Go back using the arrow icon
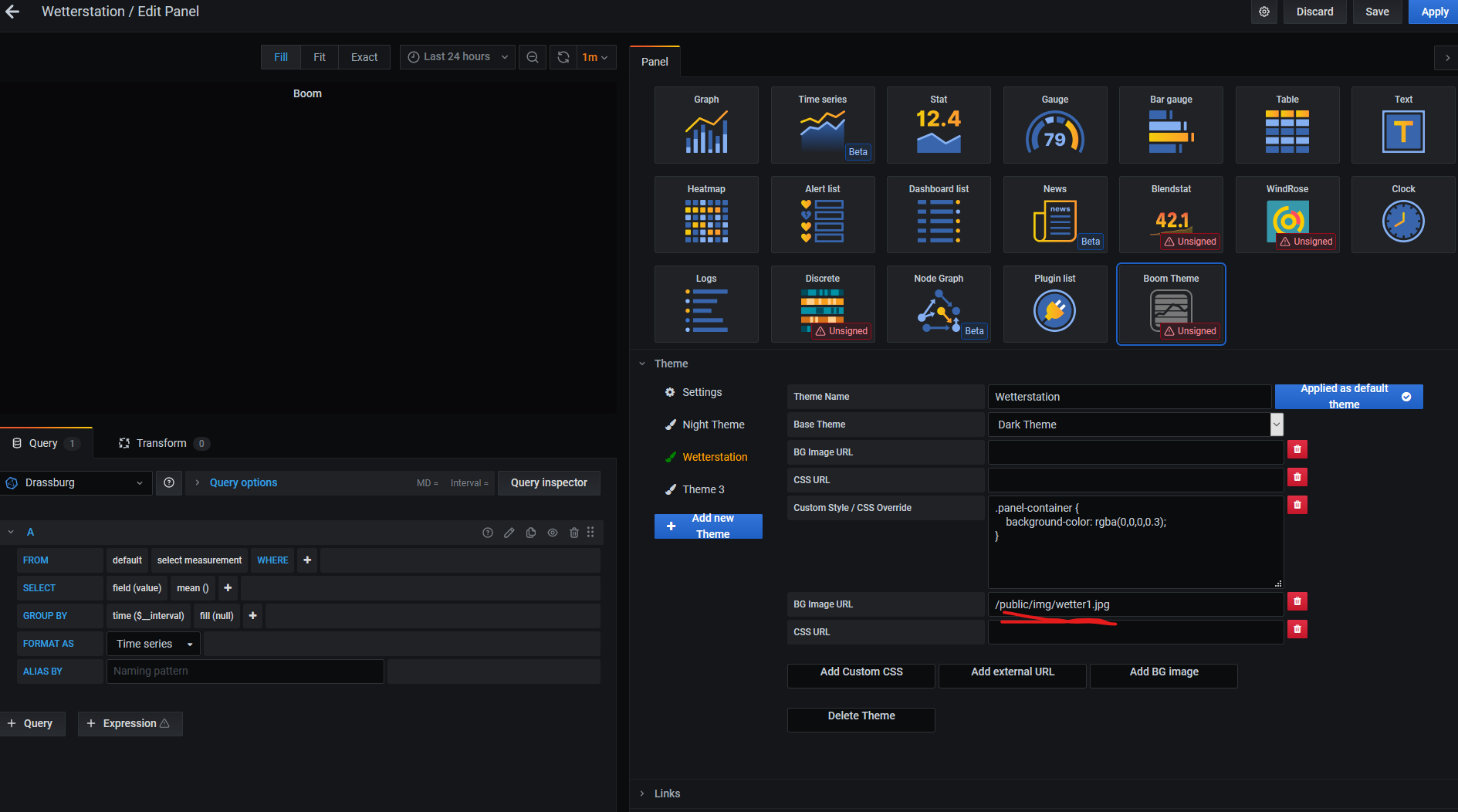 tap(12, 12)
